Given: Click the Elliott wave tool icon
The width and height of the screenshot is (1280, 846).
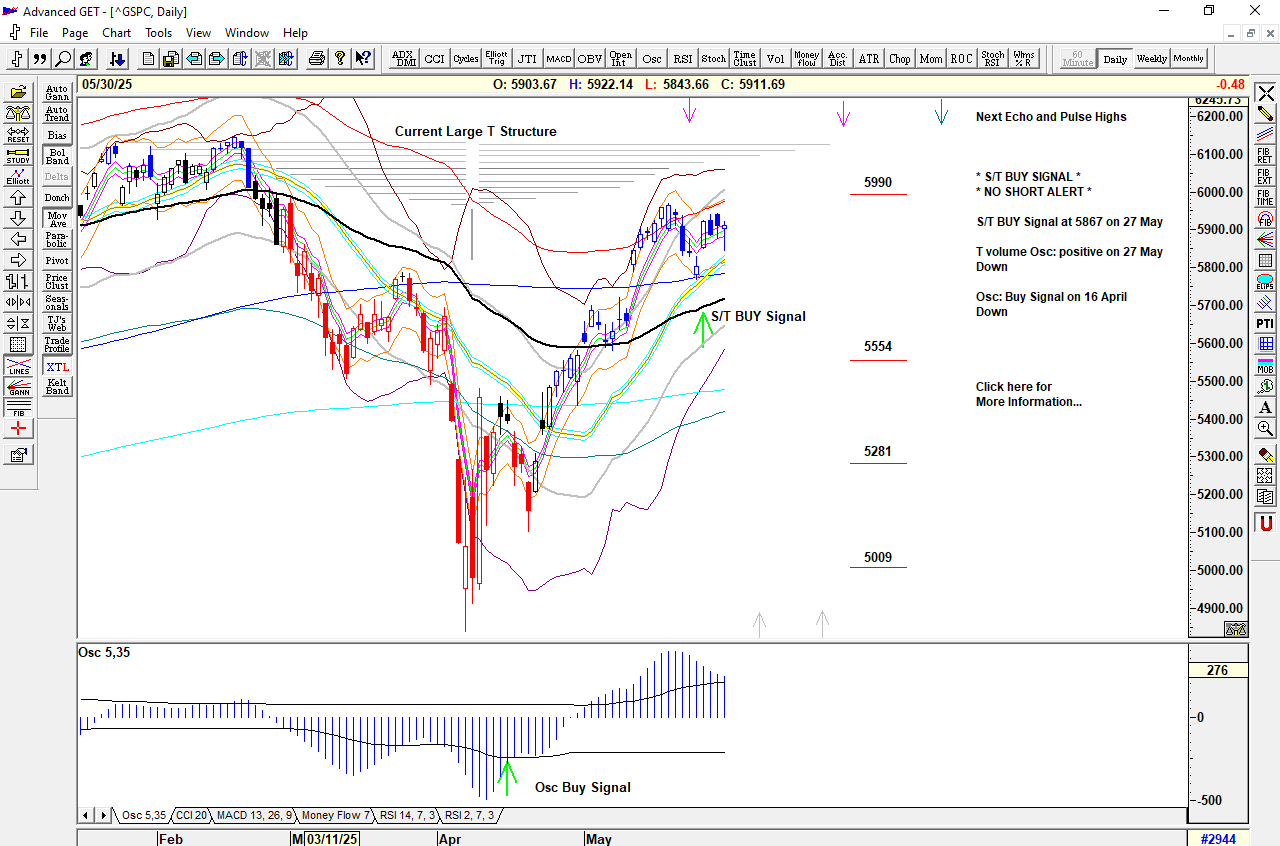Looking at the screenshot, I should coord(18,177).
